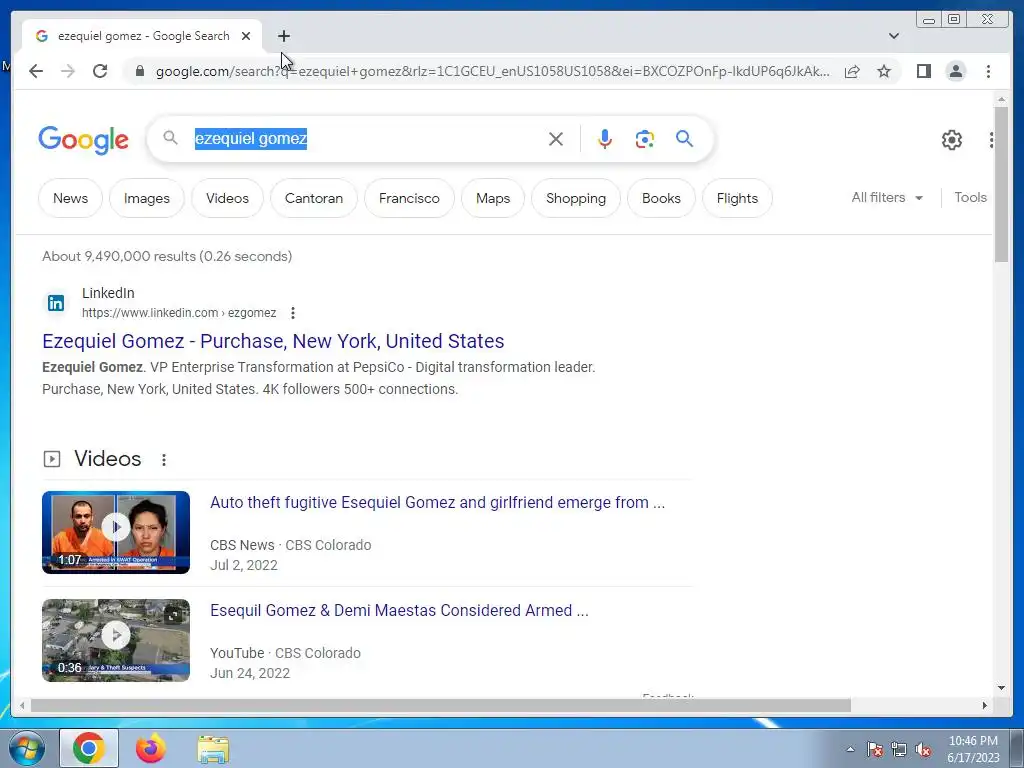
Task: Go to the Google logo homepage
Action: 83,140
